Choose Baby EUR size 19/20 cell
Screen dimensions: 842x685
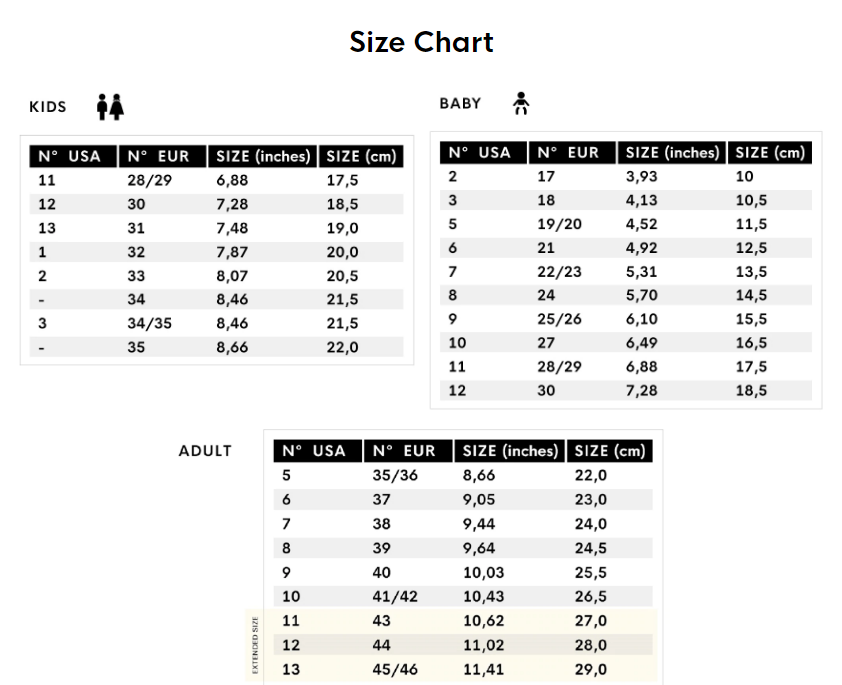pyautogui.click(x=559, y=224)
